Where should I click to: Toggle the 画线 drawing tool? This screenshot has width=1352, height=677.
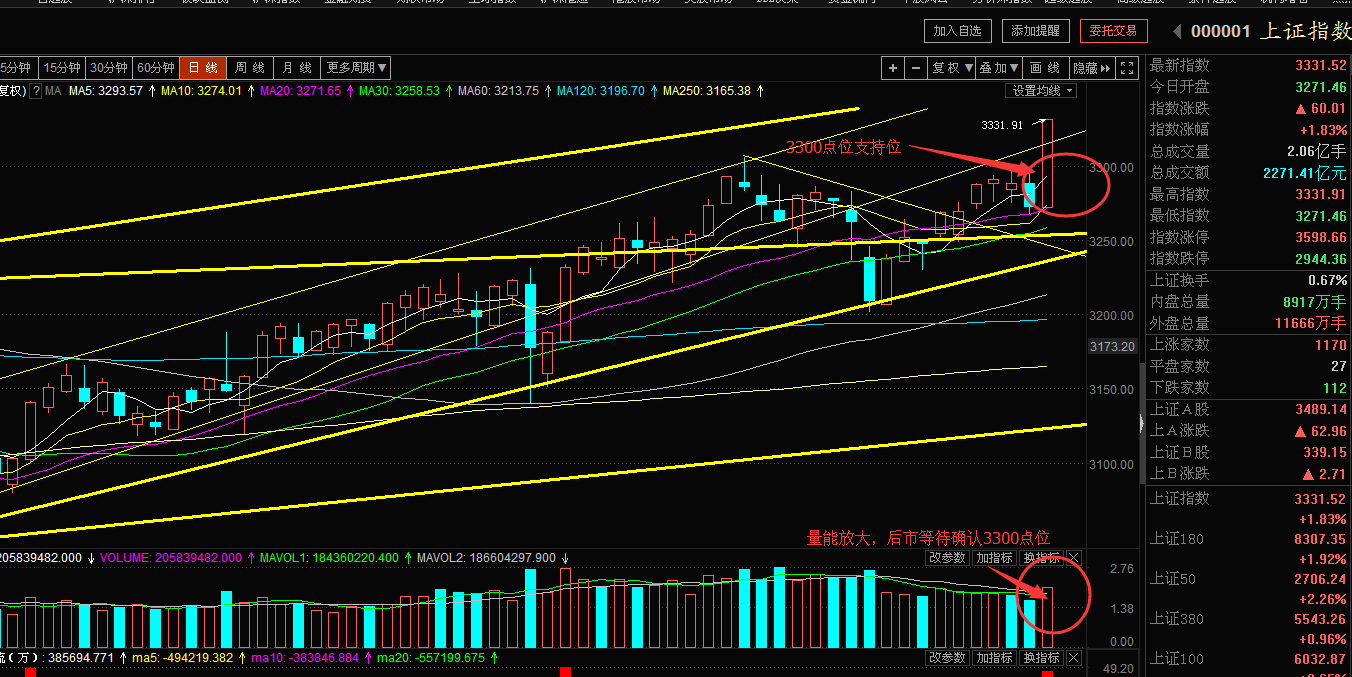[1044, 68]
